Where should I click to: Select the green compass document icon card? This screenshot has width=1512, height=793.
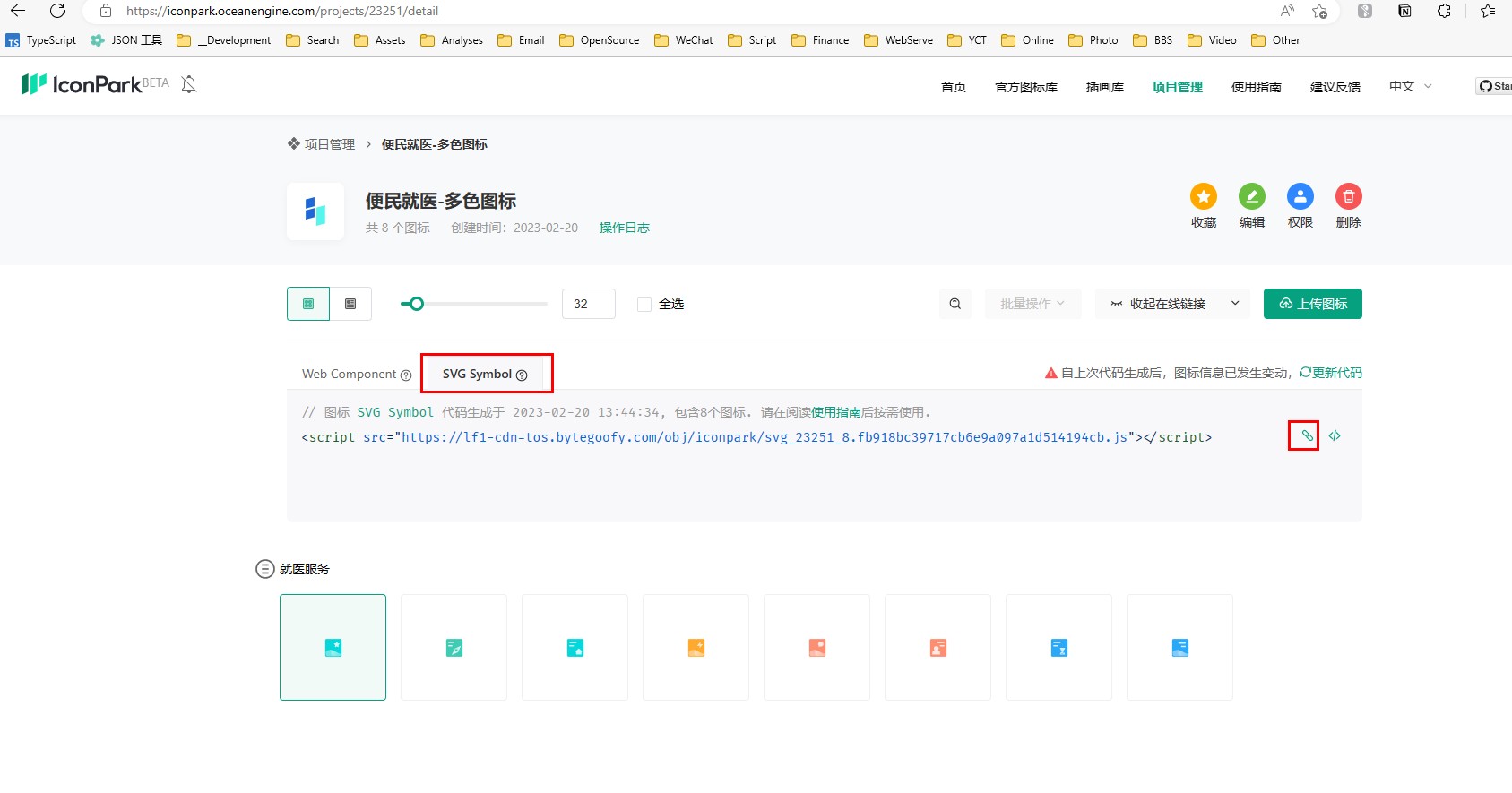tap(454, 647)
